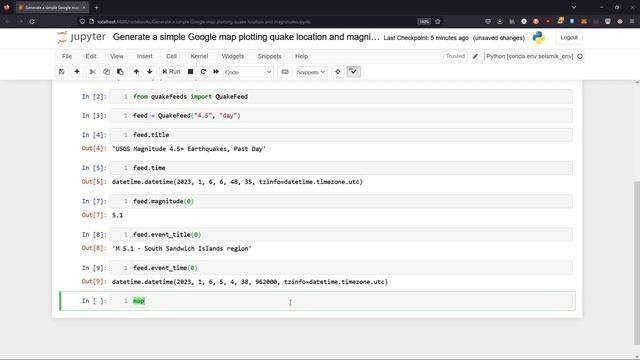Open the Edit menu

91,56
